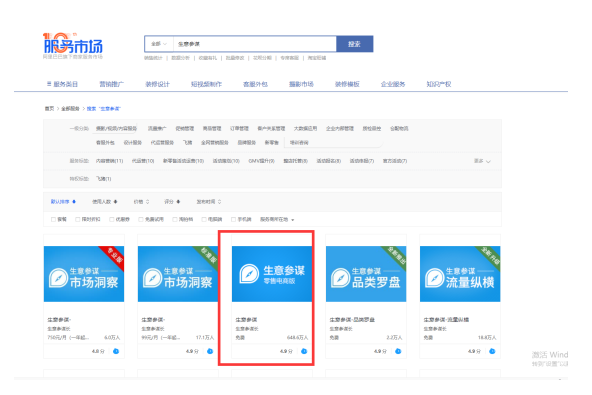The width and height of the screenshot is (592, 395).
Task: Open the 短视频制作 nav tab
Action: [206, 84]
